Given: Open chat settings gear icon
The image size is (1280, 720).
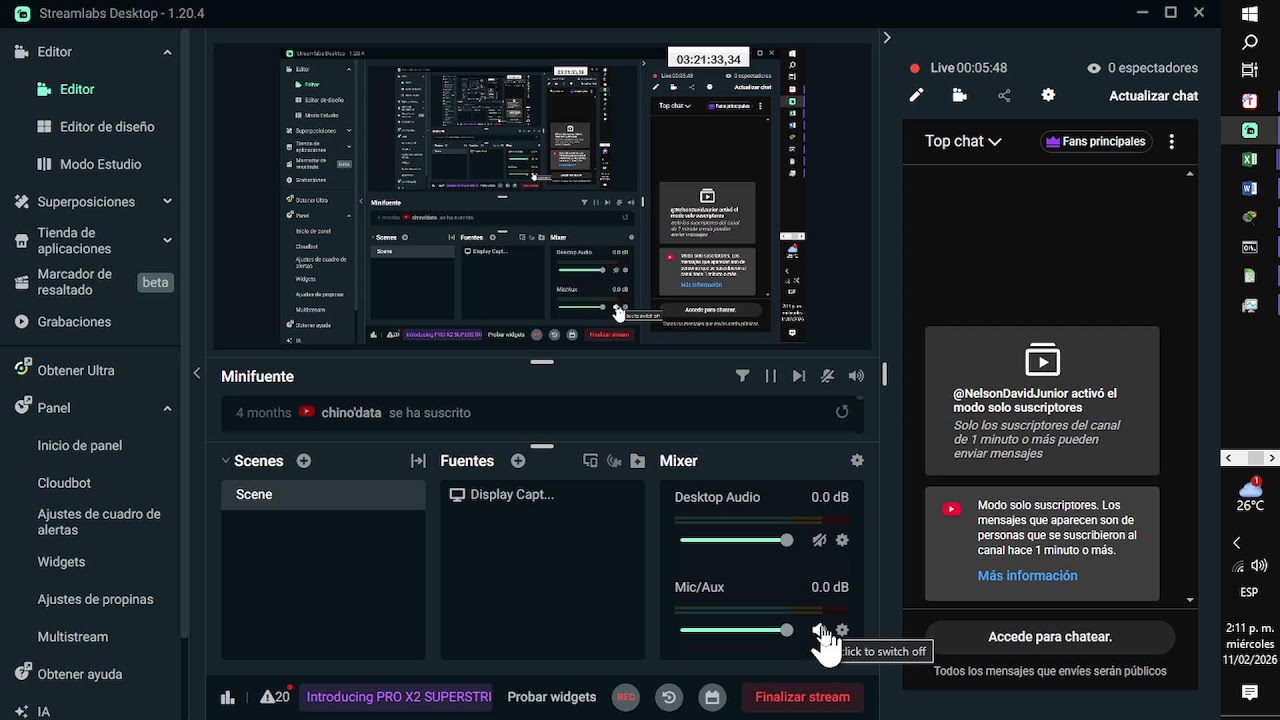Looking at the screenshot, I should 1048,95.
